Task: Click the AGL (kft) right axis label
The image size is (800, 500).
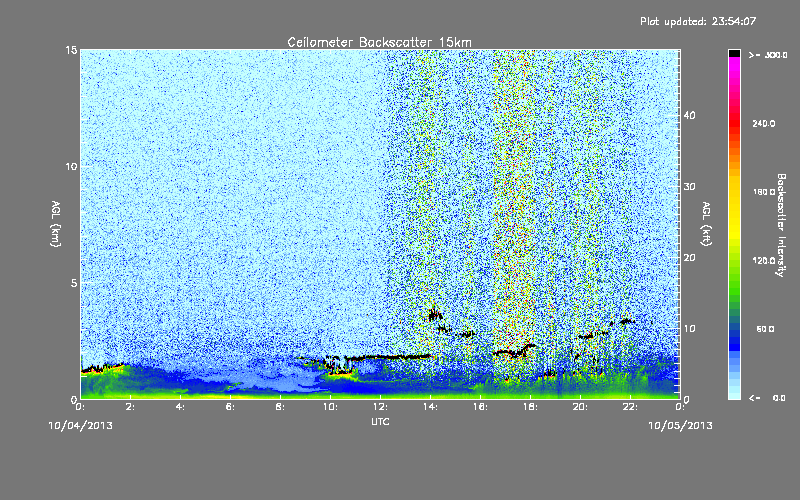Action: tap(706, 223)
